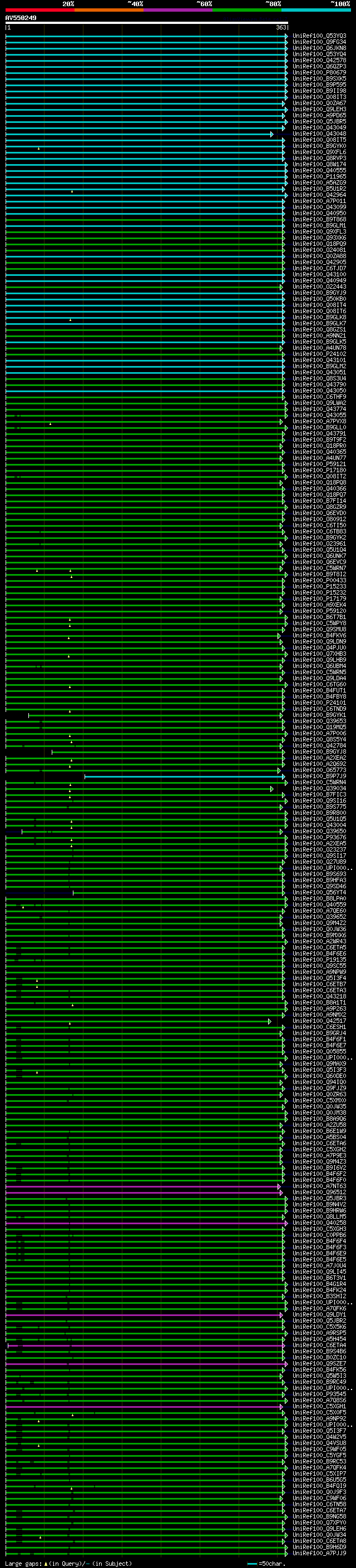356x1568 pixels.
Task: Select UniRef100_C6TN58 label
Action: (319, 1504)
